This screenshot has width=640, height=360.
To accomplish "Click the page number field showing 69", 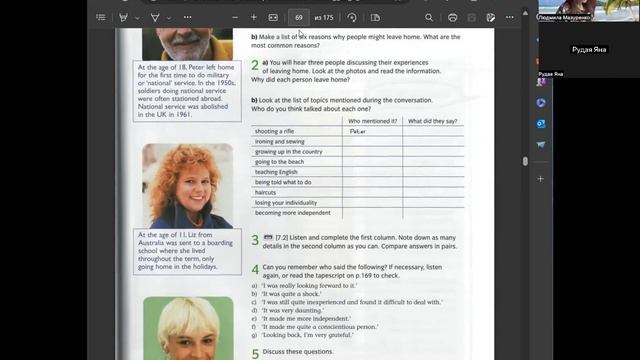I will [299, 18].
